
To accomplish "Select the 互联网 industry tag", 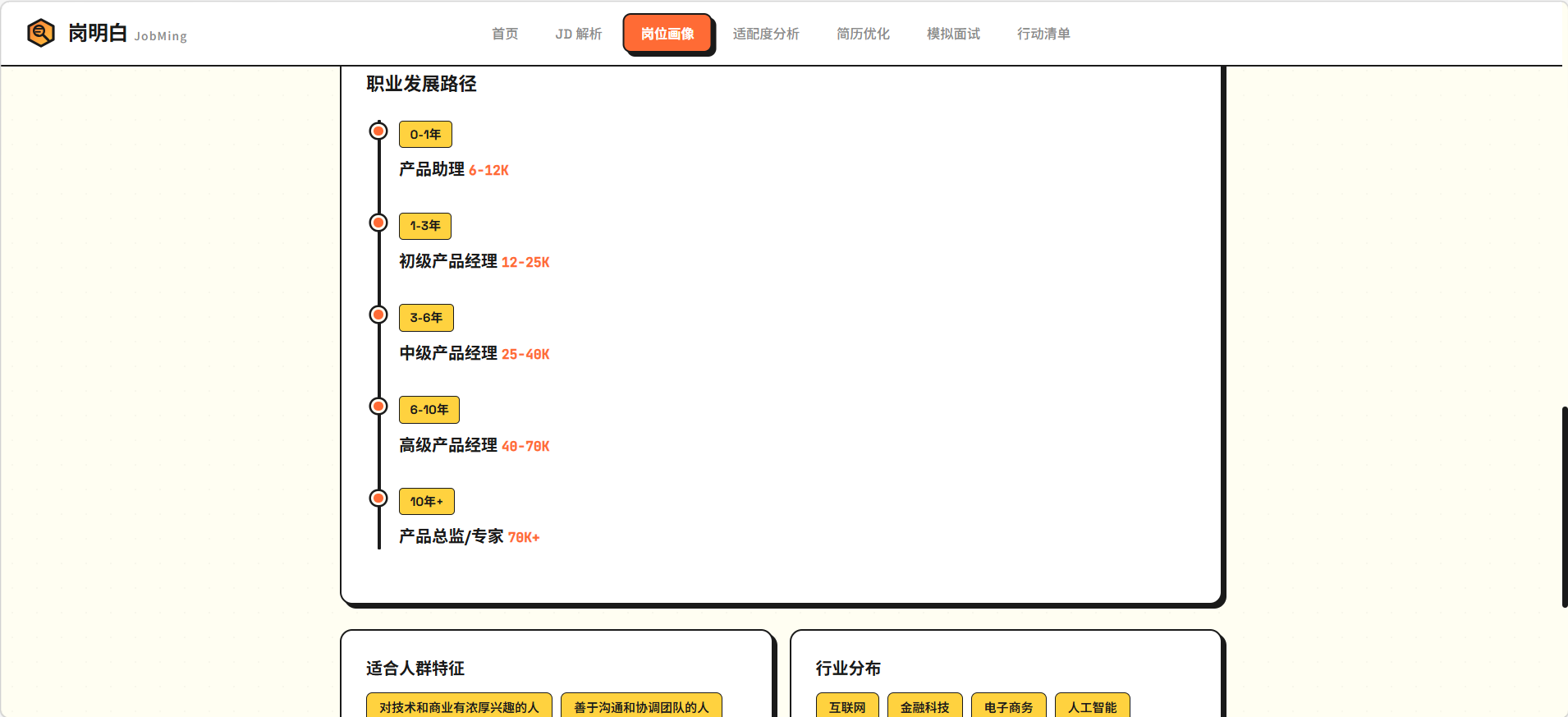I will pos(847,706).
